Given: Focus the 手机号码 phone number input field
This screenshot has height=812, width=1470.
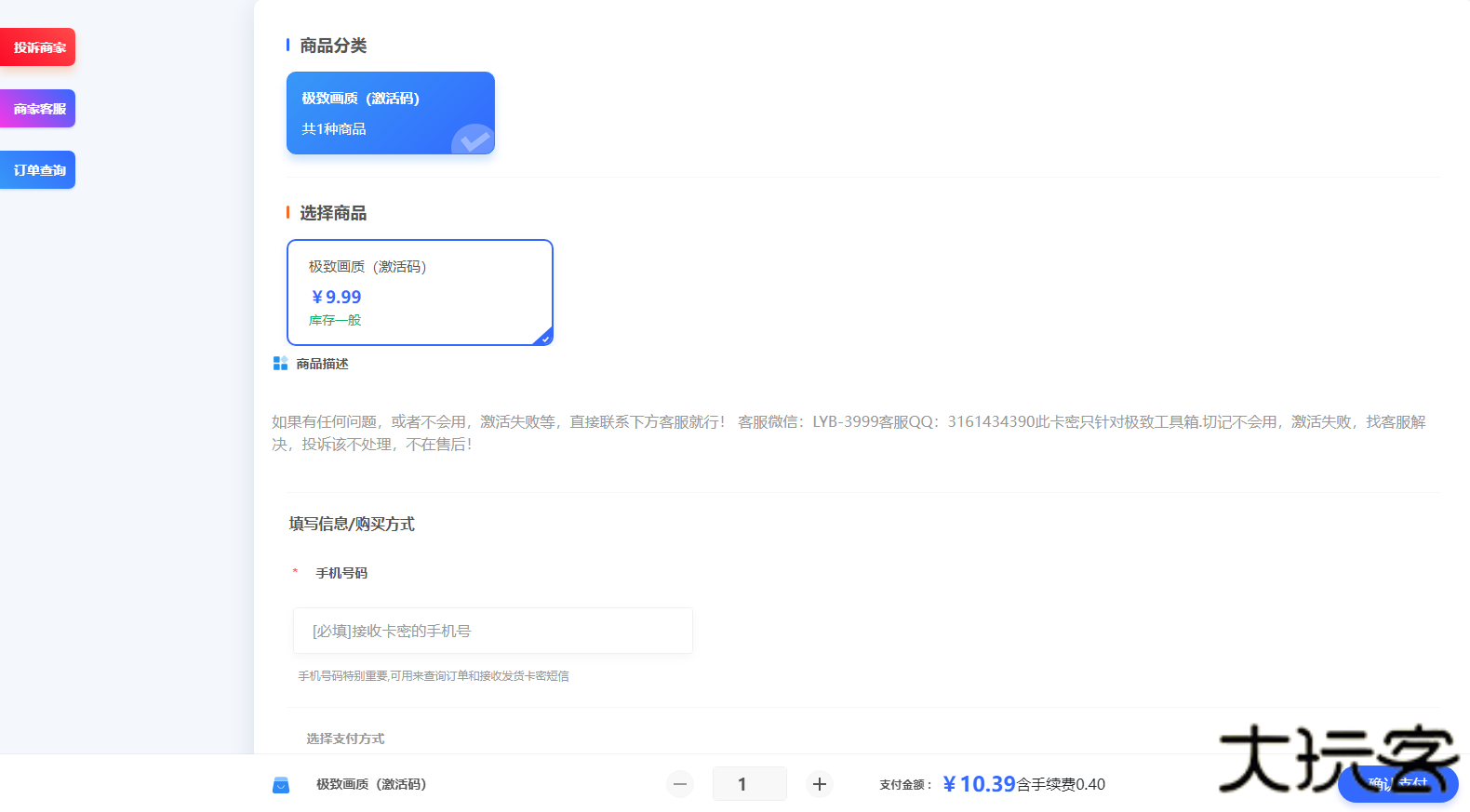Looking at the screenshot, I should (493, 631).
